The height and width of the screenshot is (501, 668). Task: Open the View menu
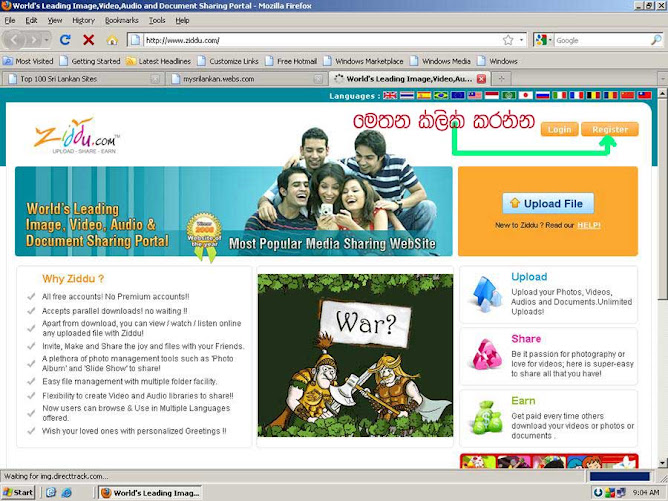[55, 20]
